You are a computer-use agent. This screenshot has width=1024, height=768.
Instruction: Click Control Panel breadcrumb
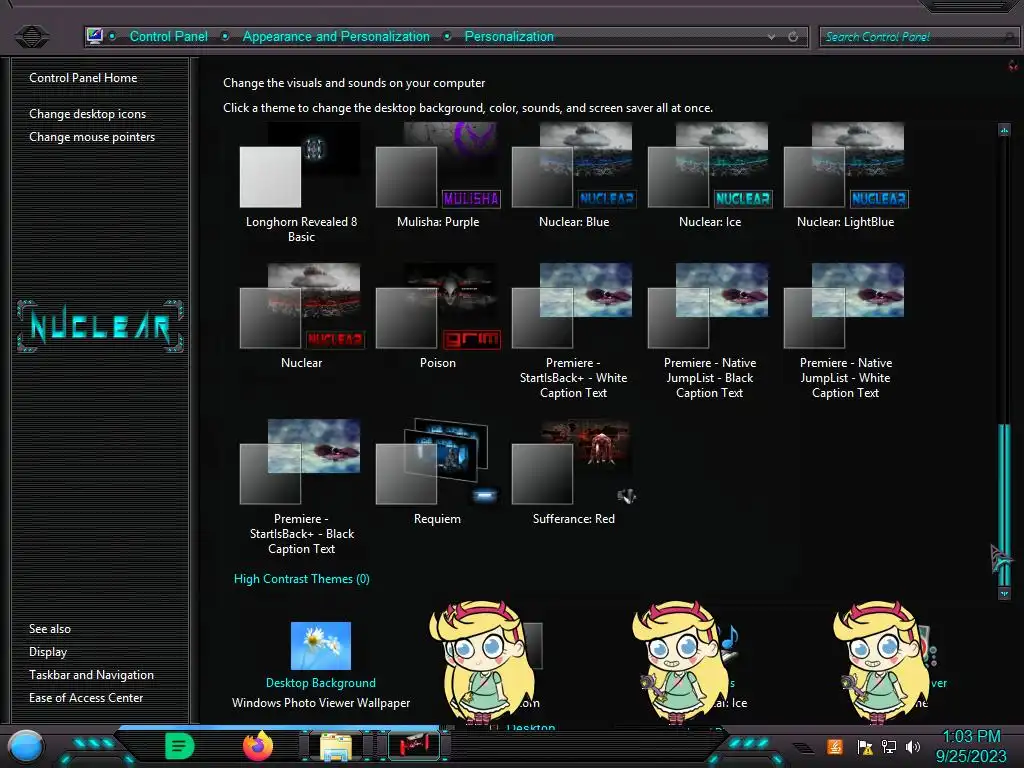point(168,37)
